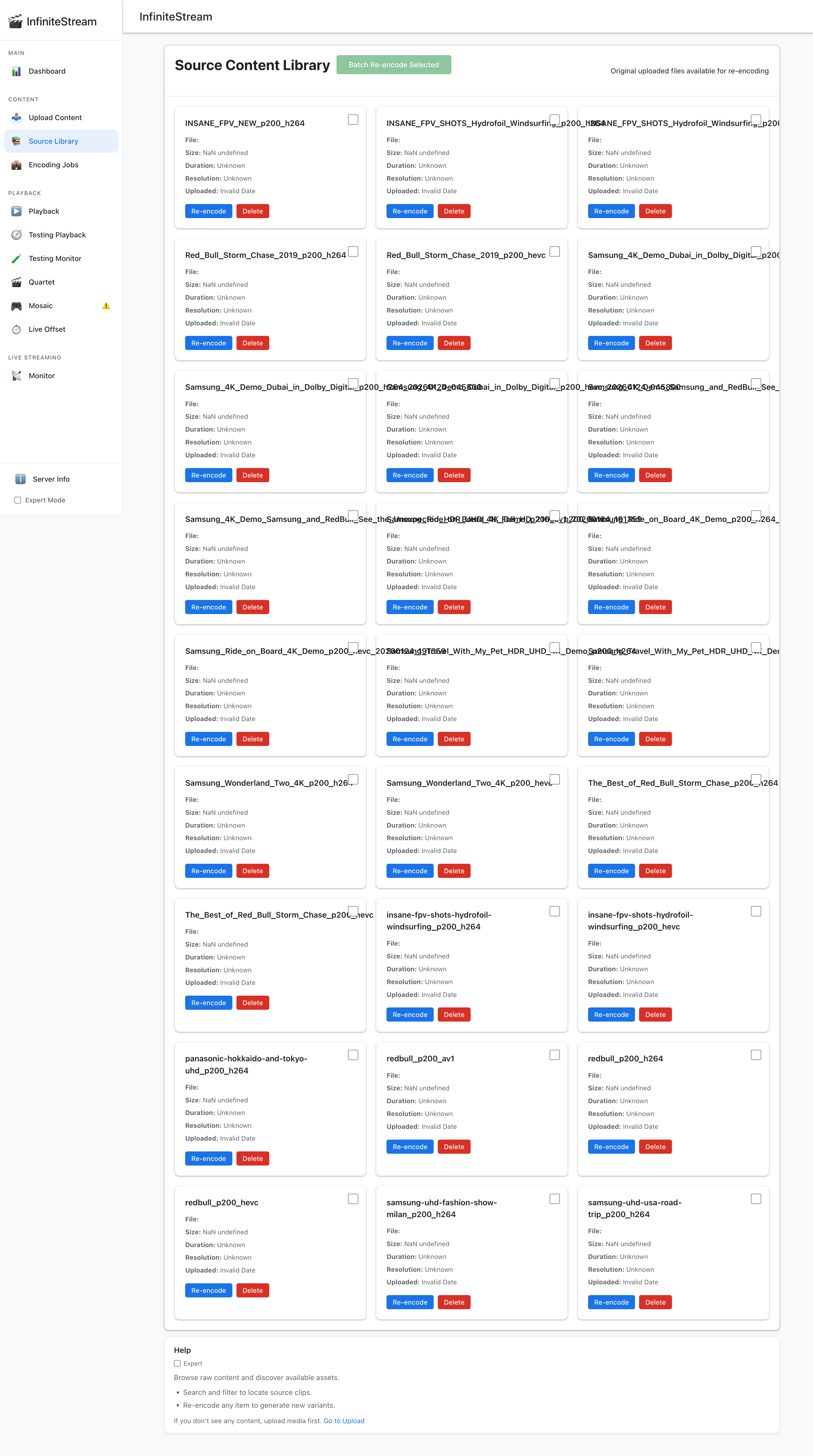Click the Live Offset stopwatch icon
The width and height of the screenshot is (813, 1456).
(16, 329)
